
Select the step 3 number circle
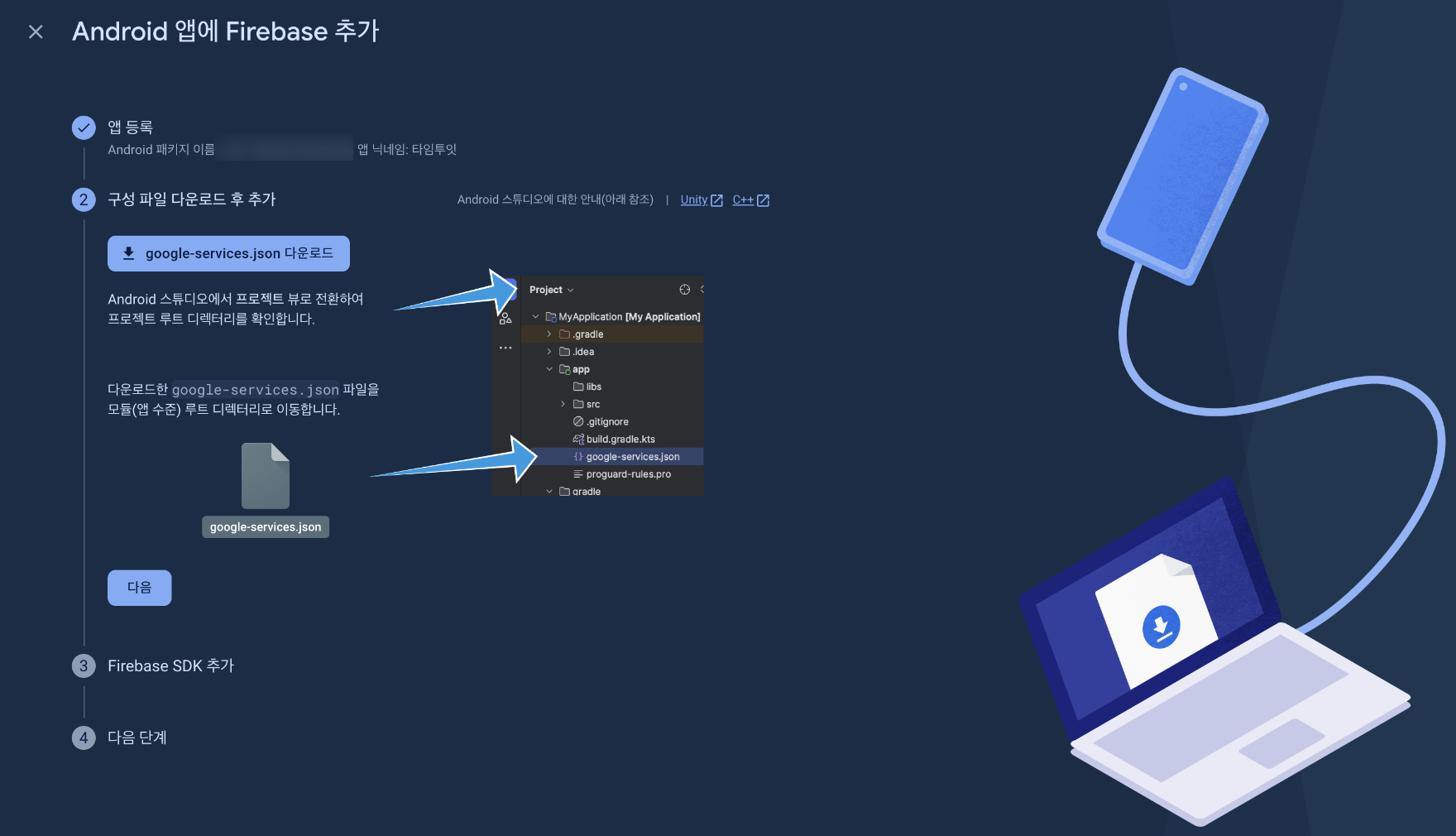coord(84,666)
